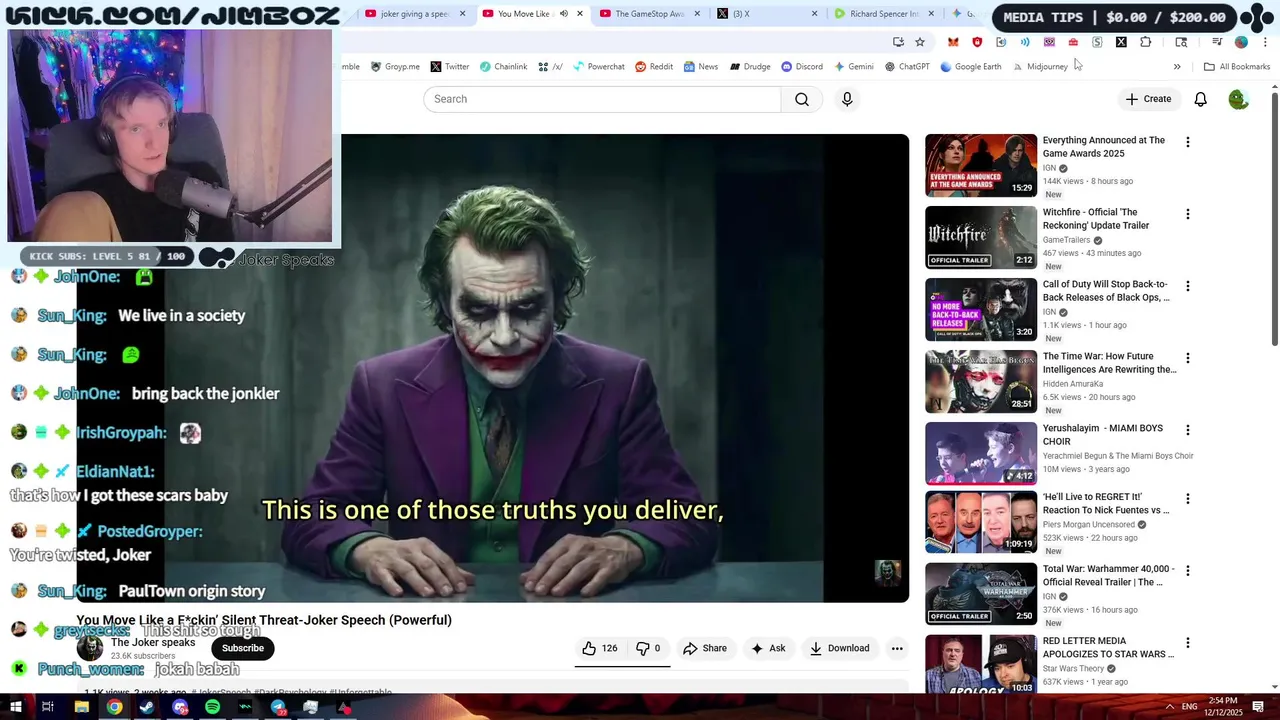This screenshot has height=720, width=1280.
Task: Open the X extension icon in toolbar
Action: tap(1121, 42)
